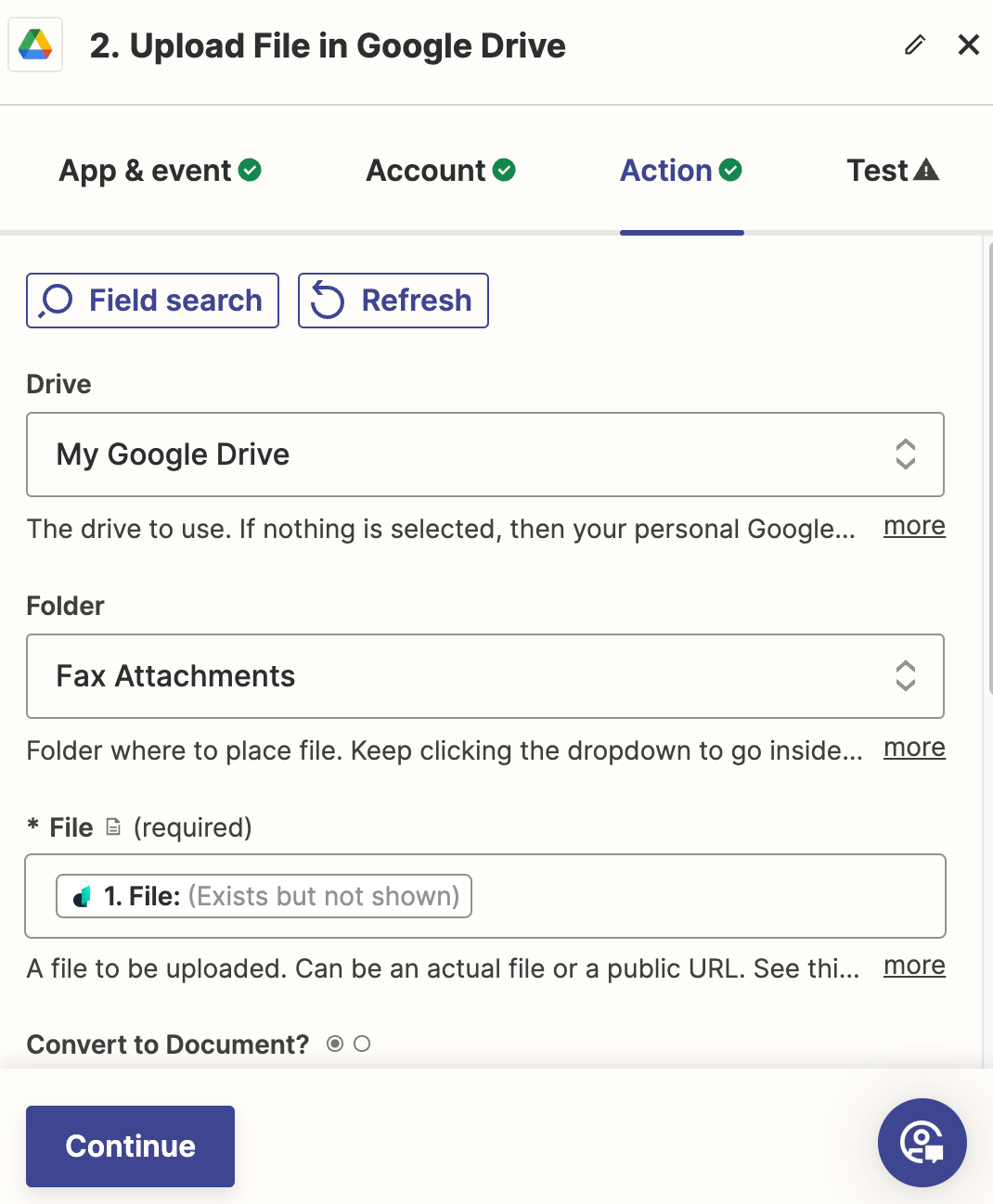Expand the Folder dropdown showing Fax Attachments

(x=485, y=676)
